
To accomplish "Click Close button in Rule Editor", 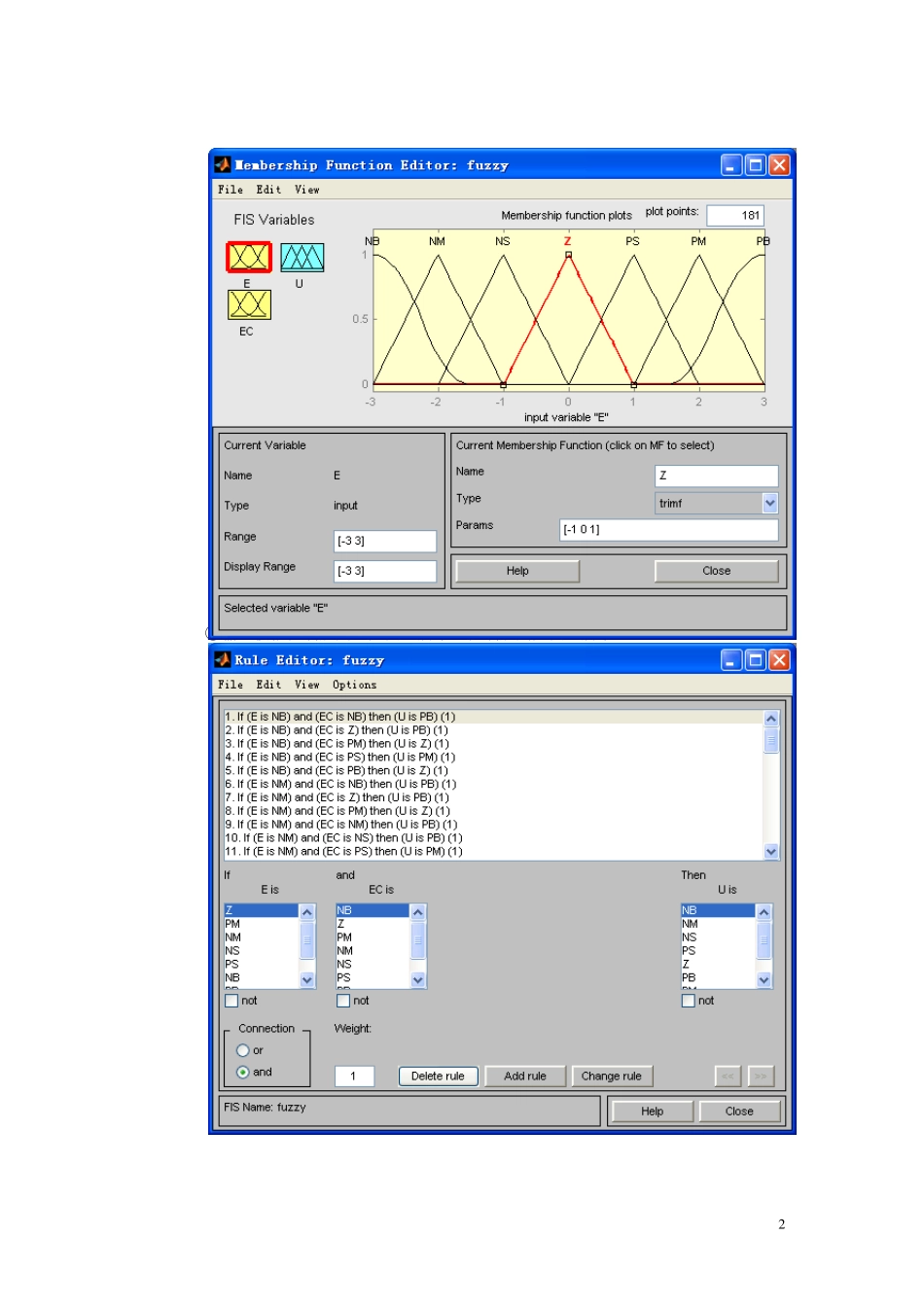I will (739, 1112).
